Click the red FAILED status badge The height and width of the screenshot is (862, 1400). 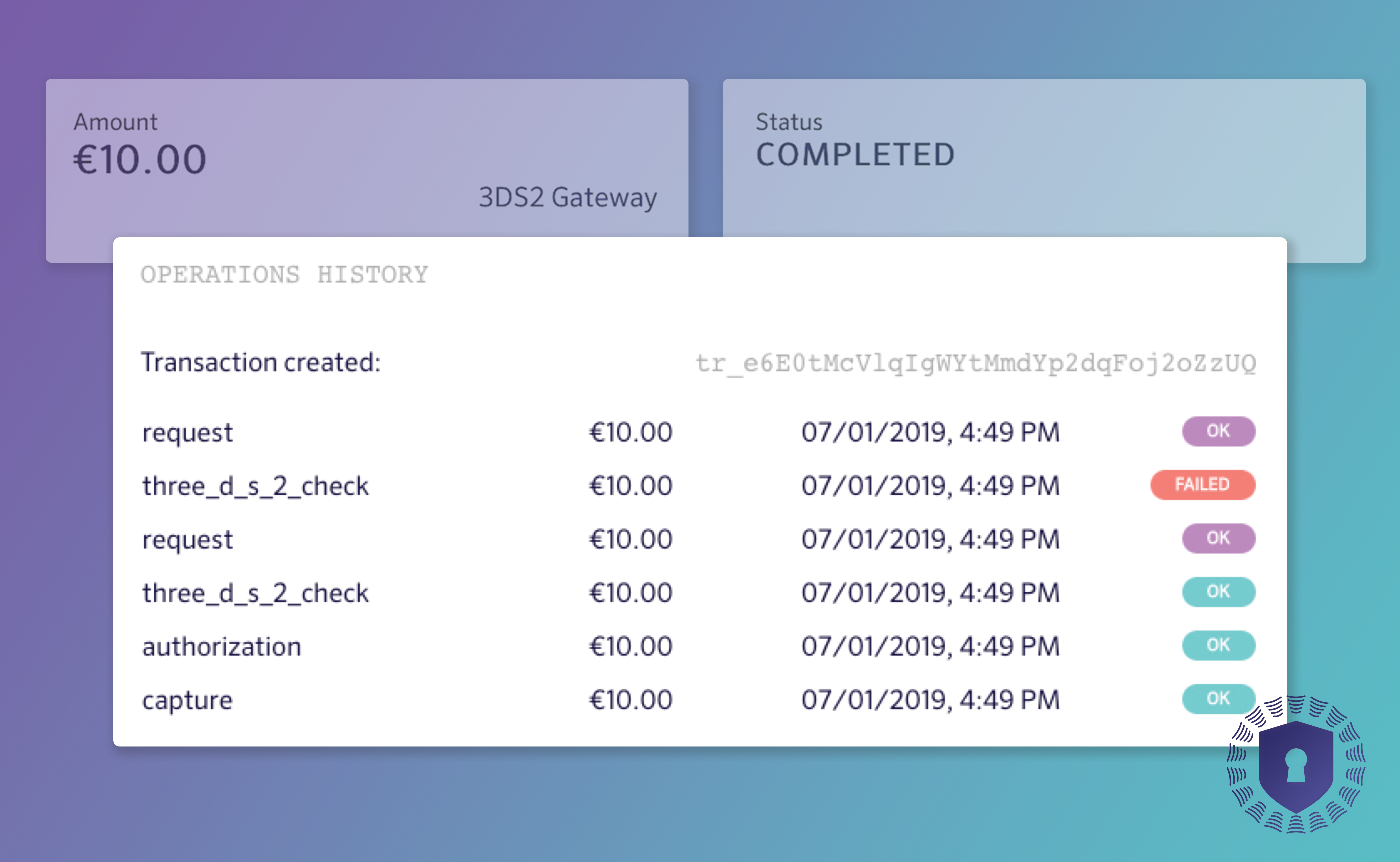[1202, 485]
